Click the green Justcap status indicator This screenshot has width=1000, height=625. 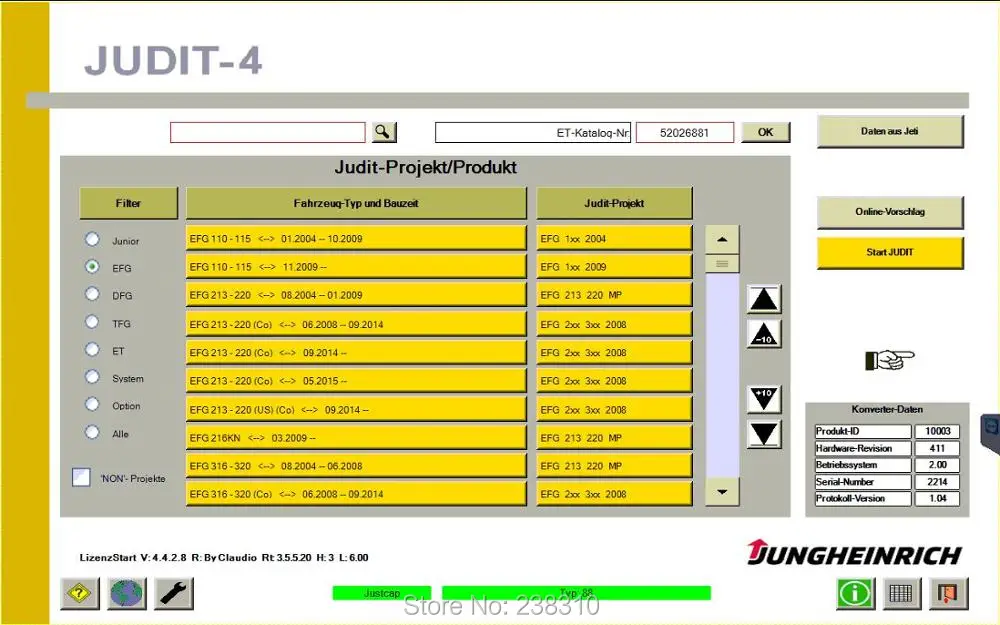(381, 593)
